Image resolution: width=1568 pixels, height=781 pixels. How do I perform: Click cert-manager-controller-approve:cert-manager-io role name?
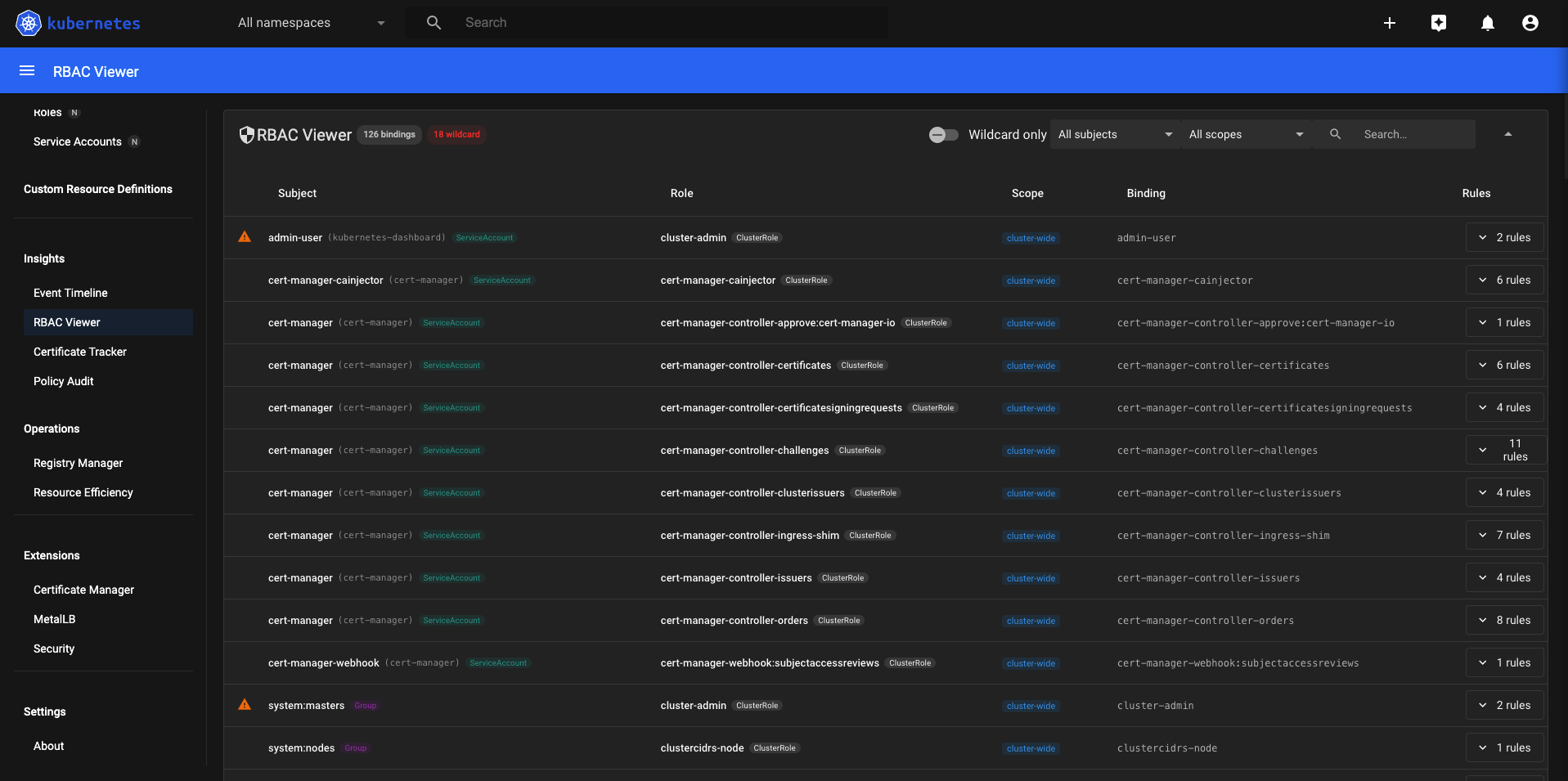pos(778,322)
